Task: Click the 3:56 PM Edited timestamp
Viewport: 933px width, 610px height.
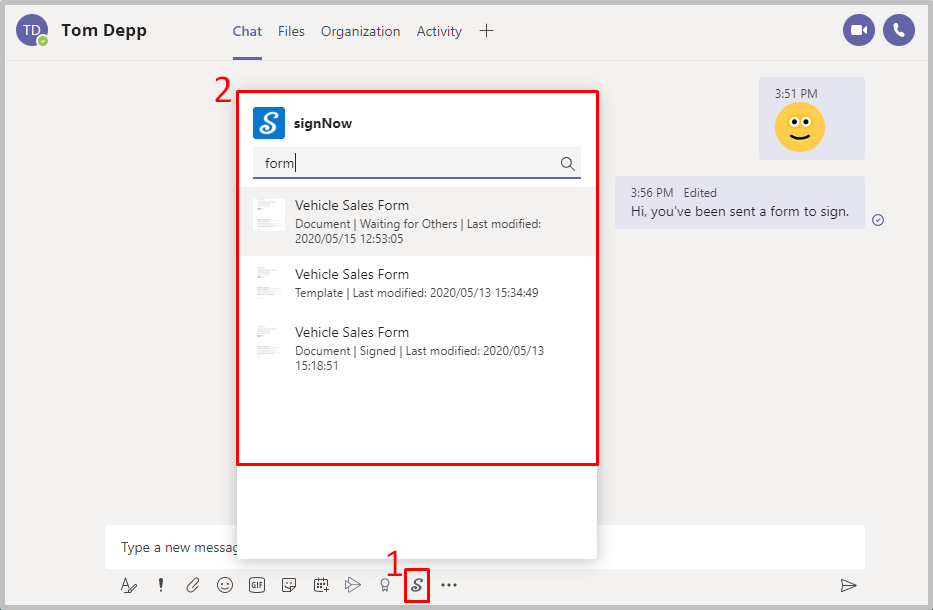Action: click(674, 193)
